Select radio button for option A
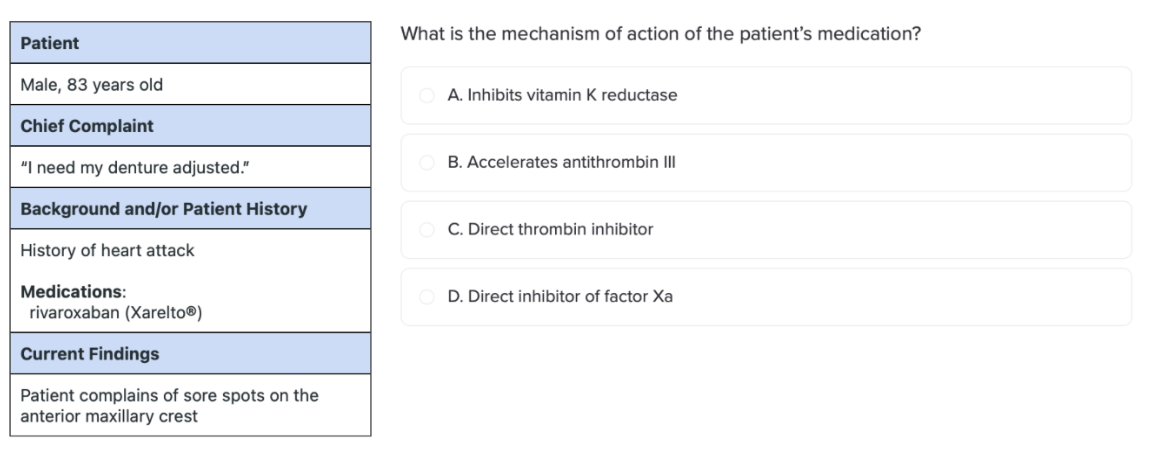Image resolution: width=1156 pixels, height=456 pixels. (x=426, y=96)
